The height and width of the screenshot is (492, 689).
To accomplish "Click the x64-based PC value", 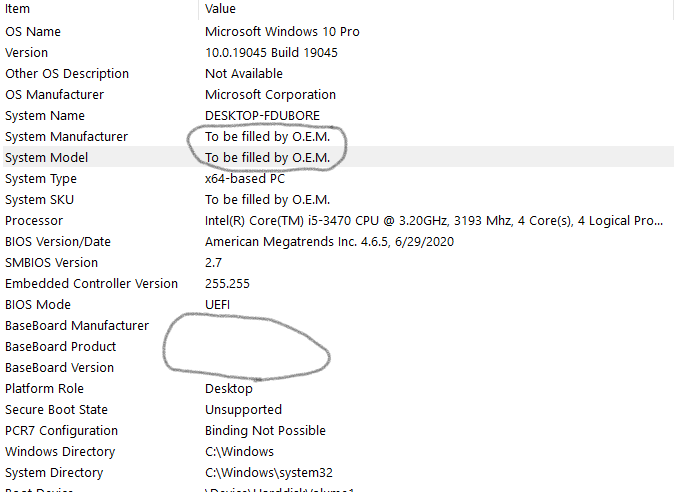I will tap(245, 179).
